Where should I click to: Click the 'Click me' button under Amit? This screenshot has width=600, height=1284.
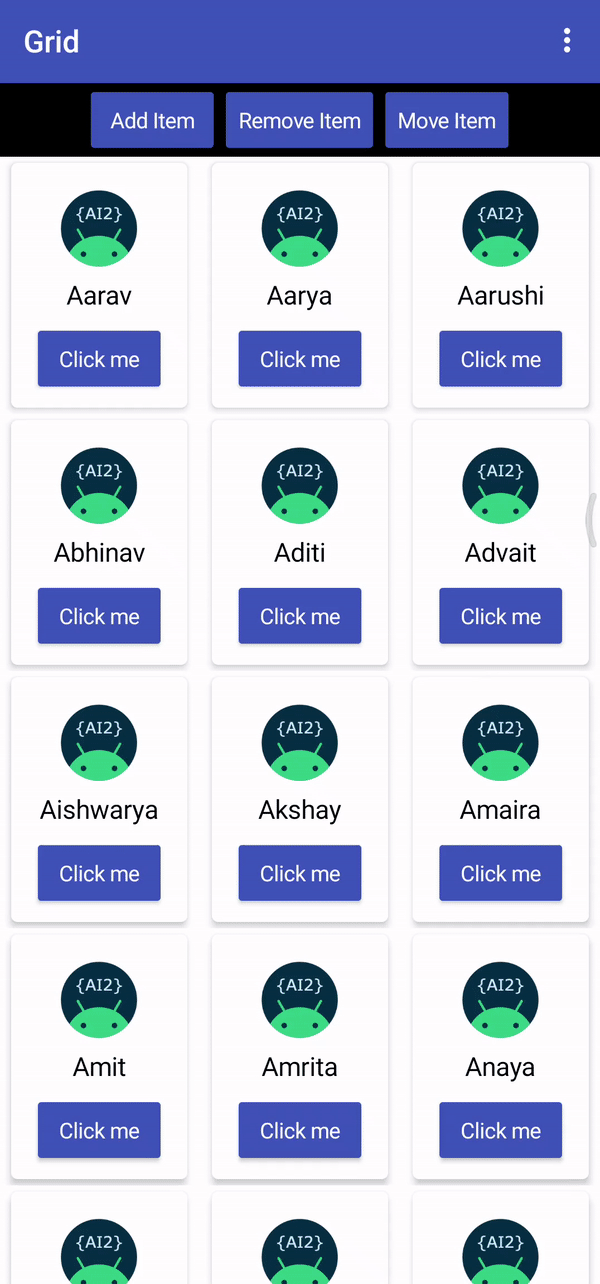pos(99,1130)
